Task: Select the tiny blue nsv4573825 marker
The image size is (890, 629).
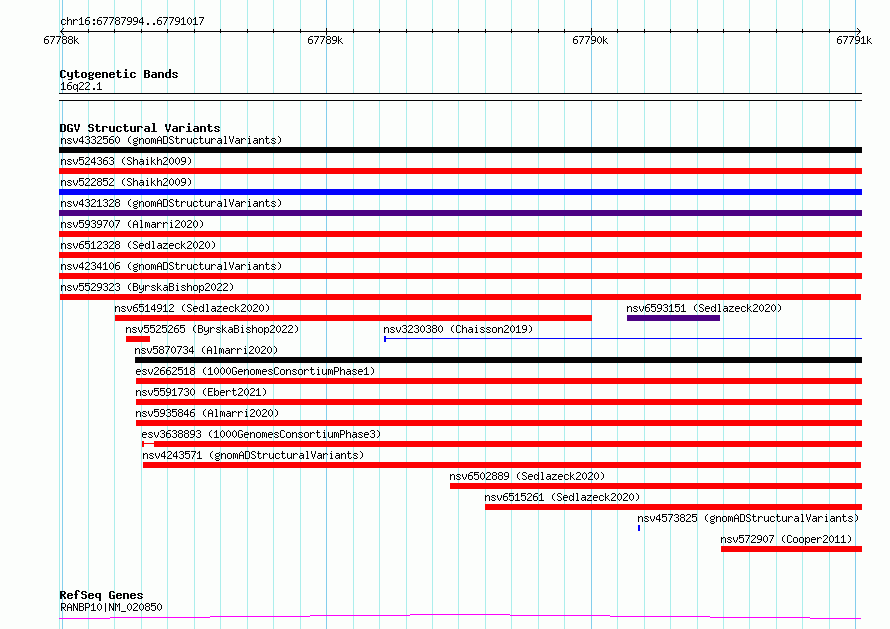Action: click(639, 529)
